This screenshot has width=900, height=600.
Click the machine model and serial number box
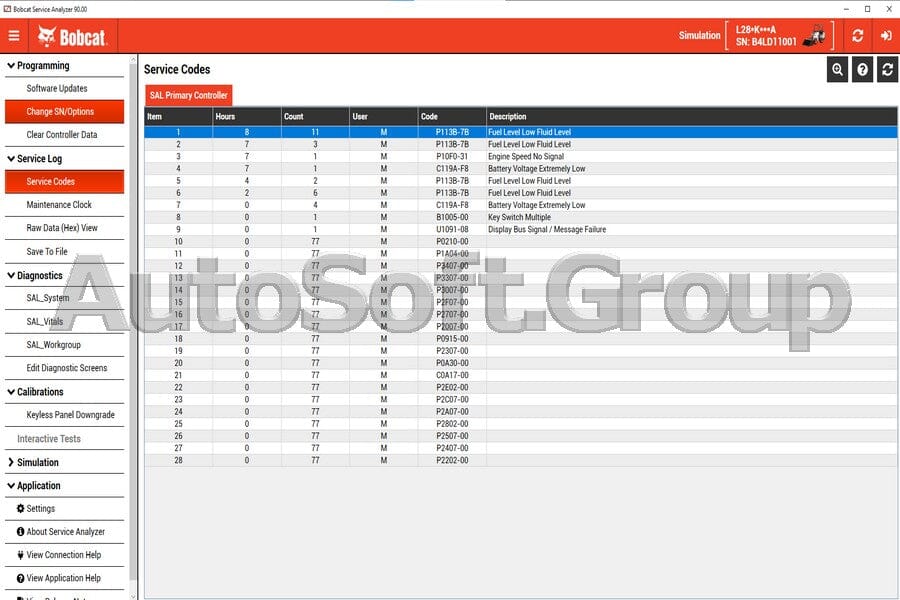[x=779, y=36]
